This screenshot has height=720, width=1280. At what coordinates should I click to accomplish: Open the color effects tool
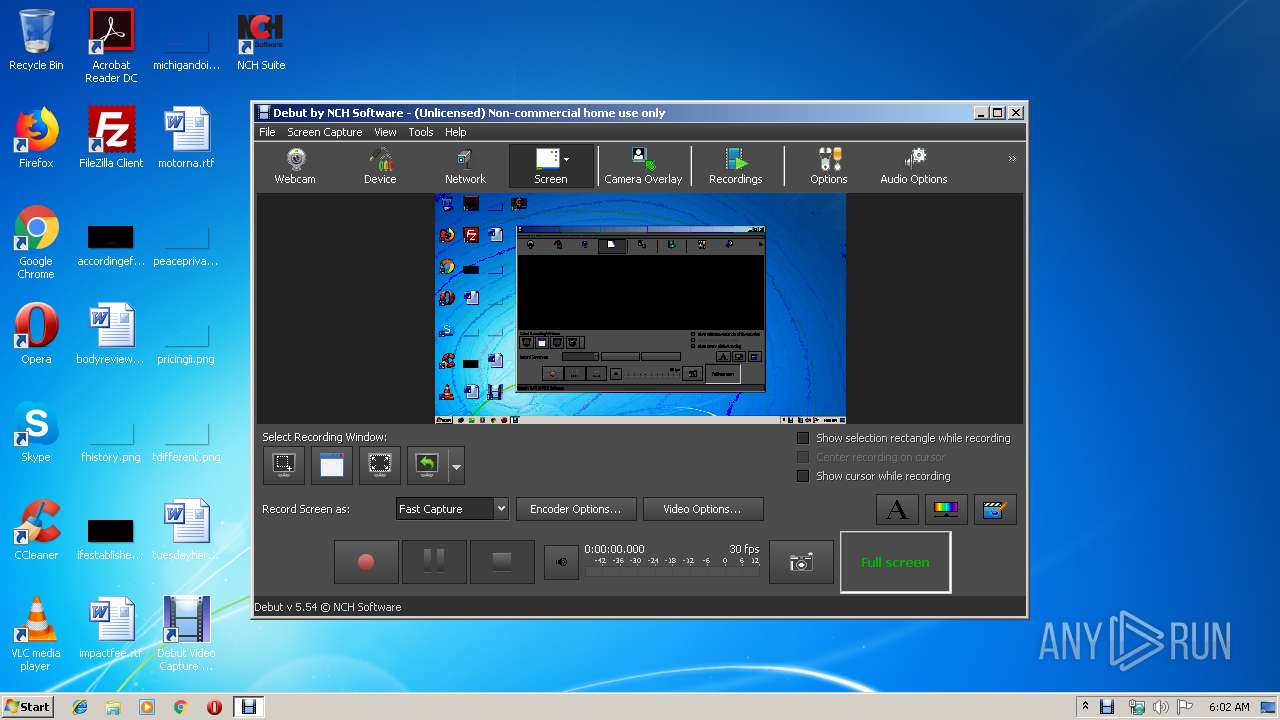(946, 509)
